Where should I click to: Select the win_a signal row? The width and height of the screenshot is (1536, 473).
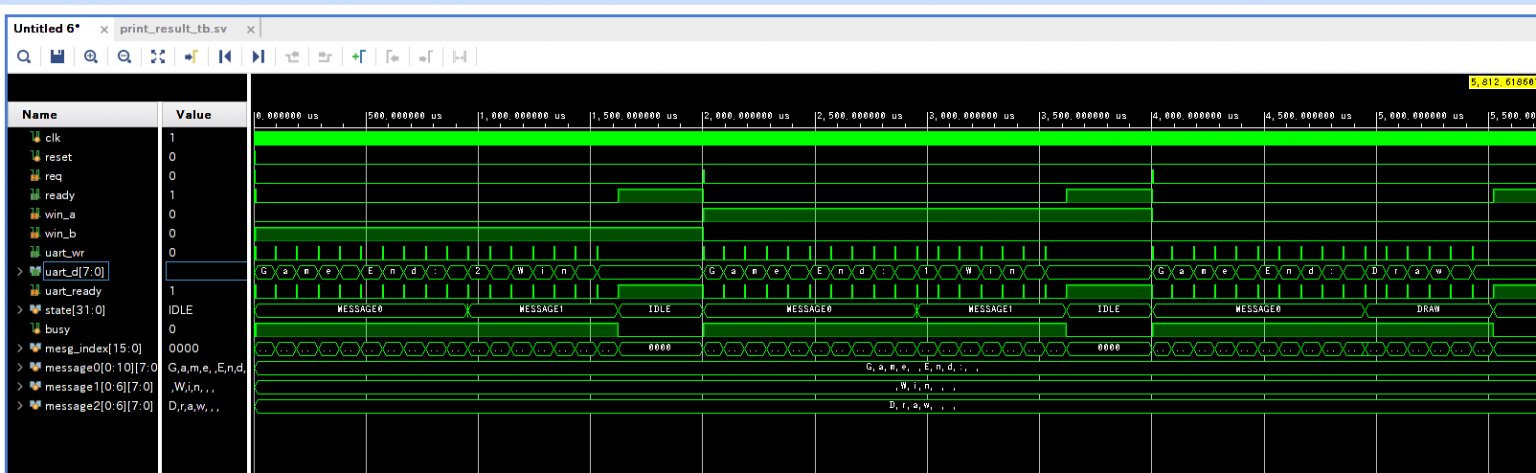coord(59,214)
